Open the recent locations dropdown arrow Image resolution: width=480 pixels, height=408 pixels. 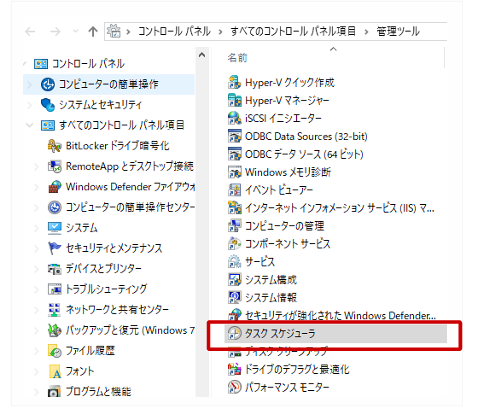pos(76,32)
